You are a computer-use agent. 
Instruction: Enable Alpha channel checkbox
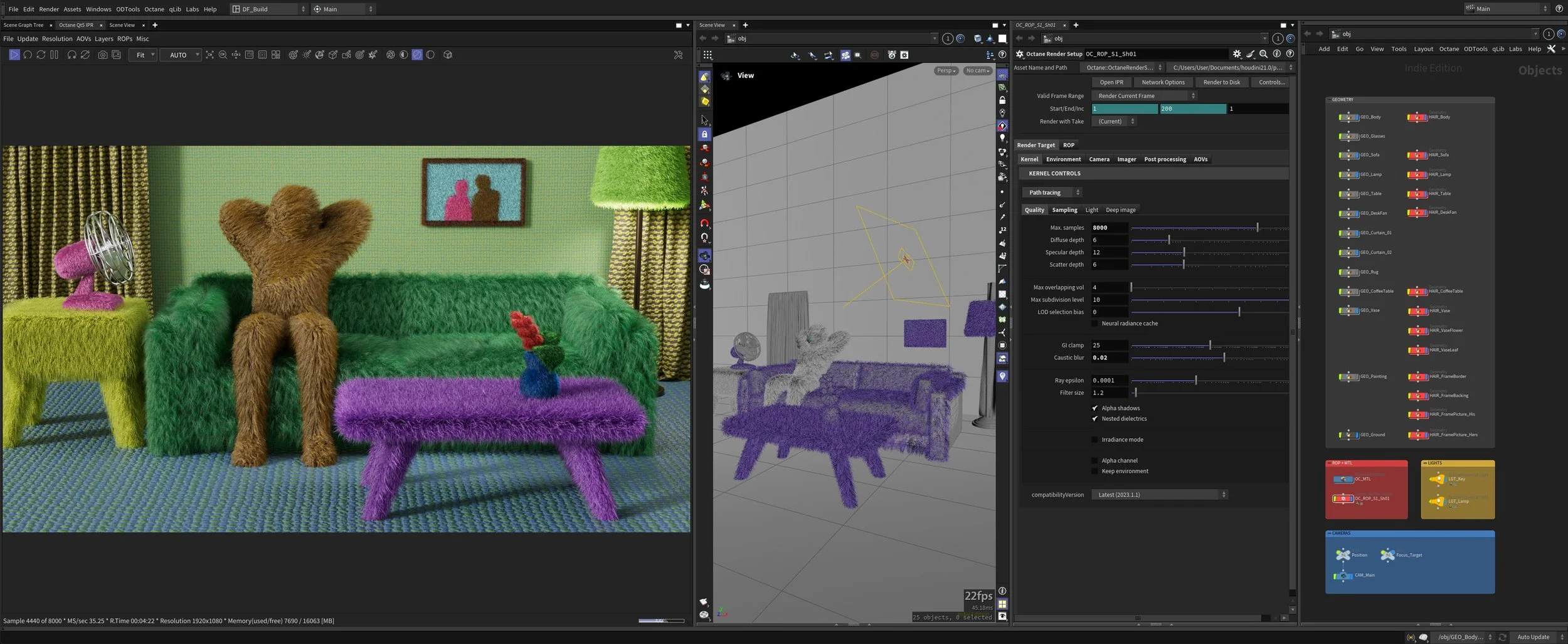tap(1094, 461)
